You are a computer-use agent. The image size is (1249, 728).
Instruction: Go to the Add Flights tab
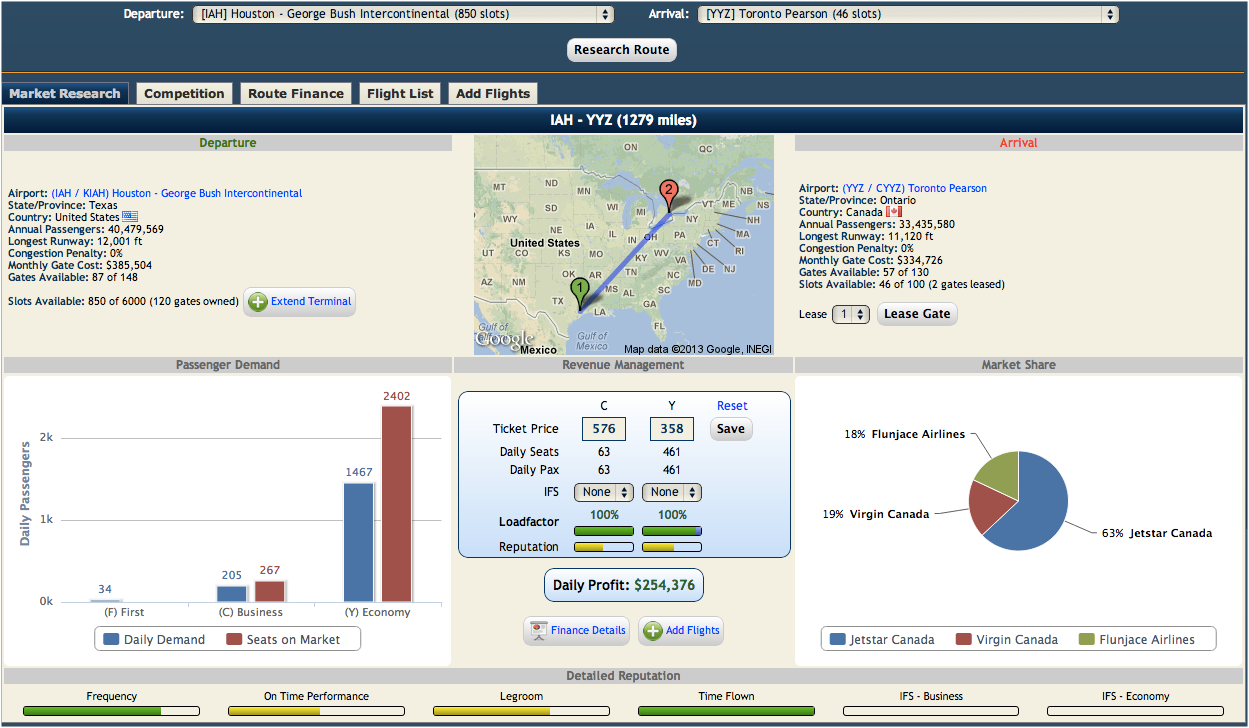point(493,93)
